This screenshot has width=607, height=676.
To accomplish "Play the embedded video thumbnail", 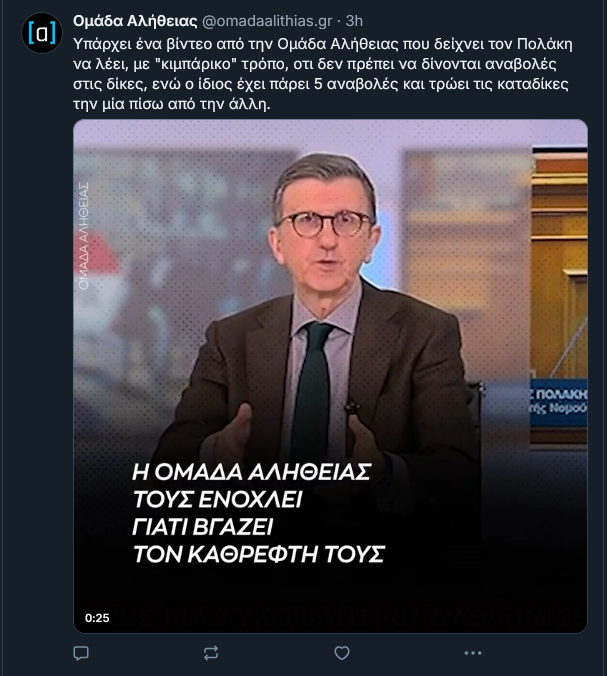I will coord(330,376).
